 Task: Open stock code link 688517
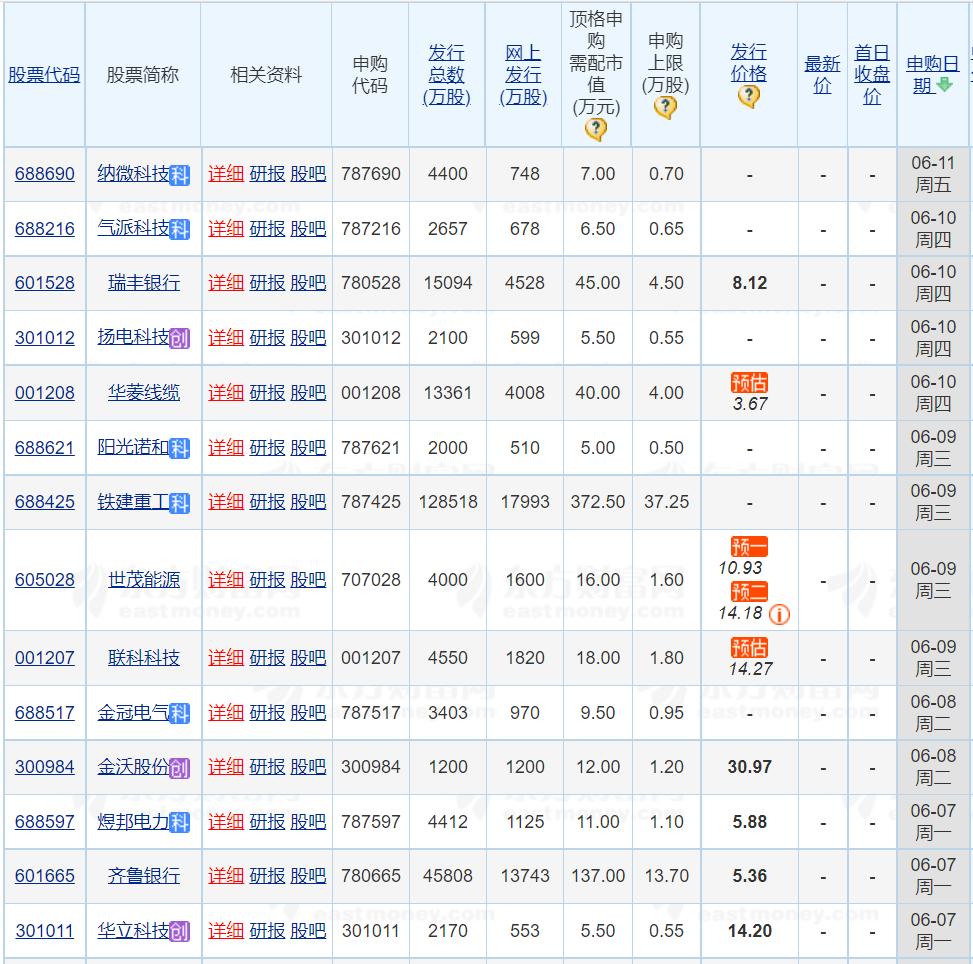pyautogui.click(x=45, y=713)
